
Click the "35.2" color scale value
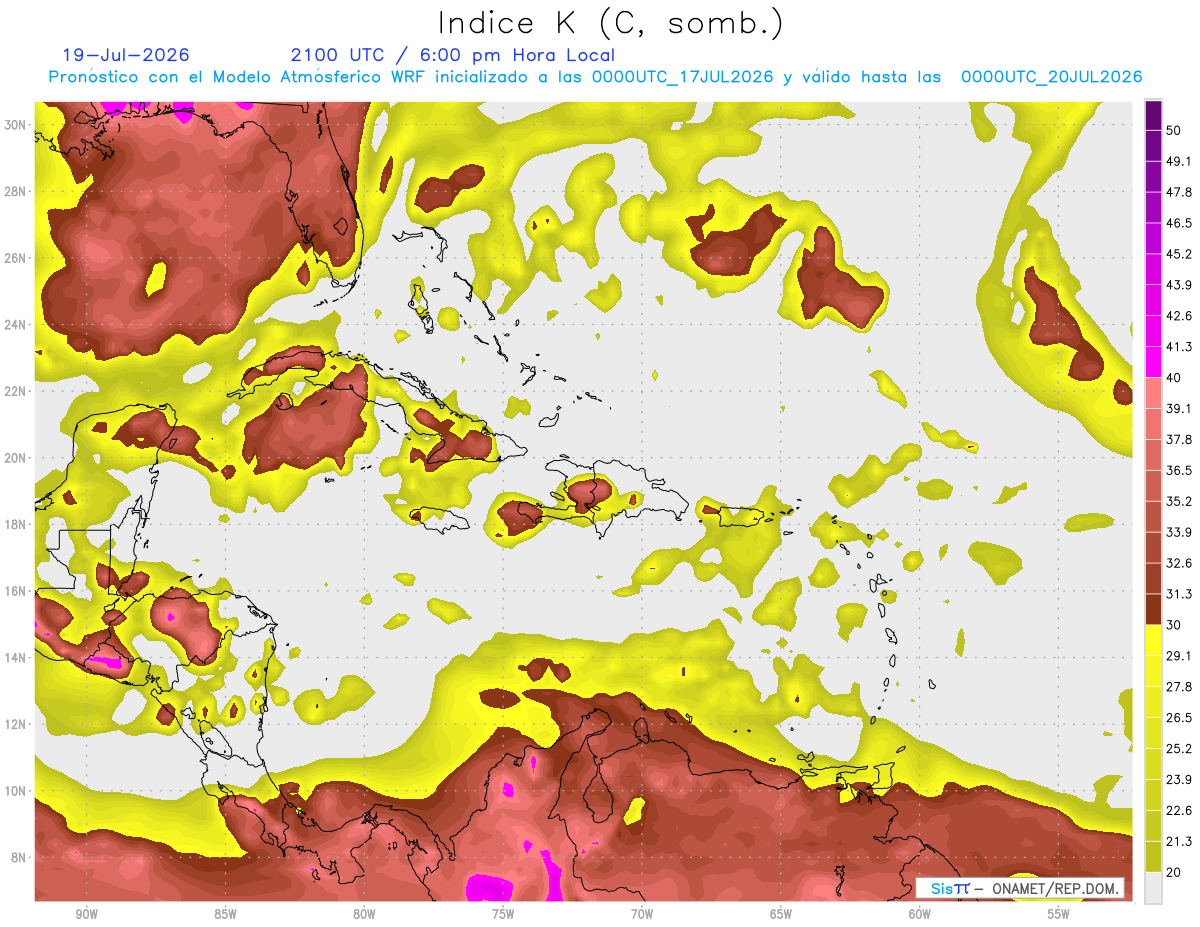coord(1179,501)
